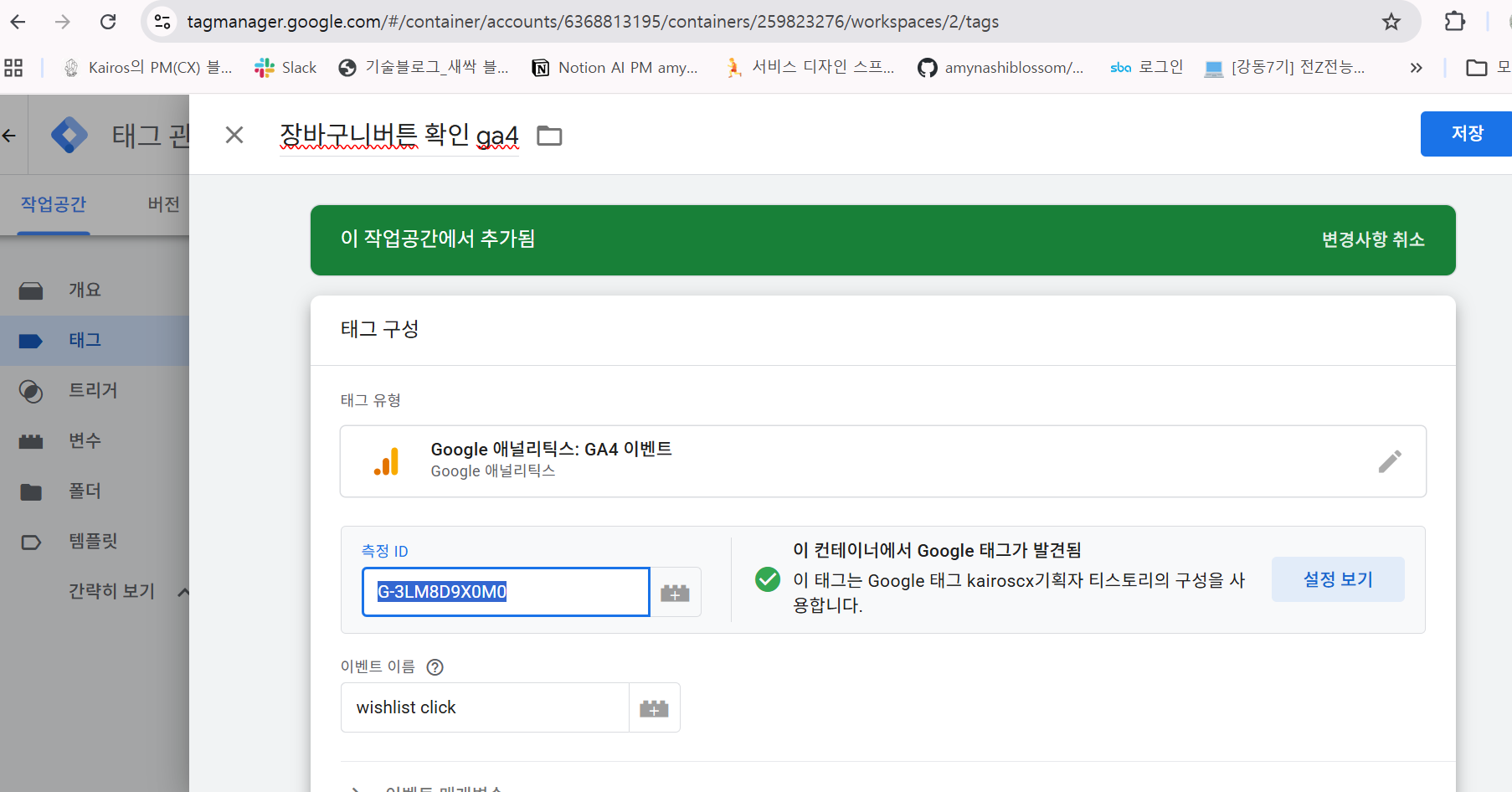Open Kairos PM(CX) blog bookmark
Viewport: 1512px width, 792px height.
tap(148, 68)
